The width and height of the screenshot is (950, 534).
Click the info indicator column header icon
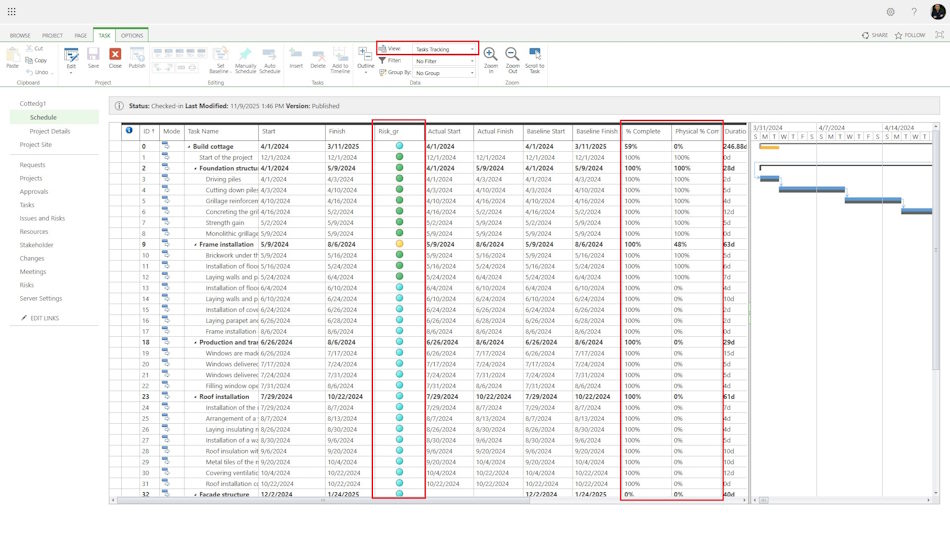129,130
